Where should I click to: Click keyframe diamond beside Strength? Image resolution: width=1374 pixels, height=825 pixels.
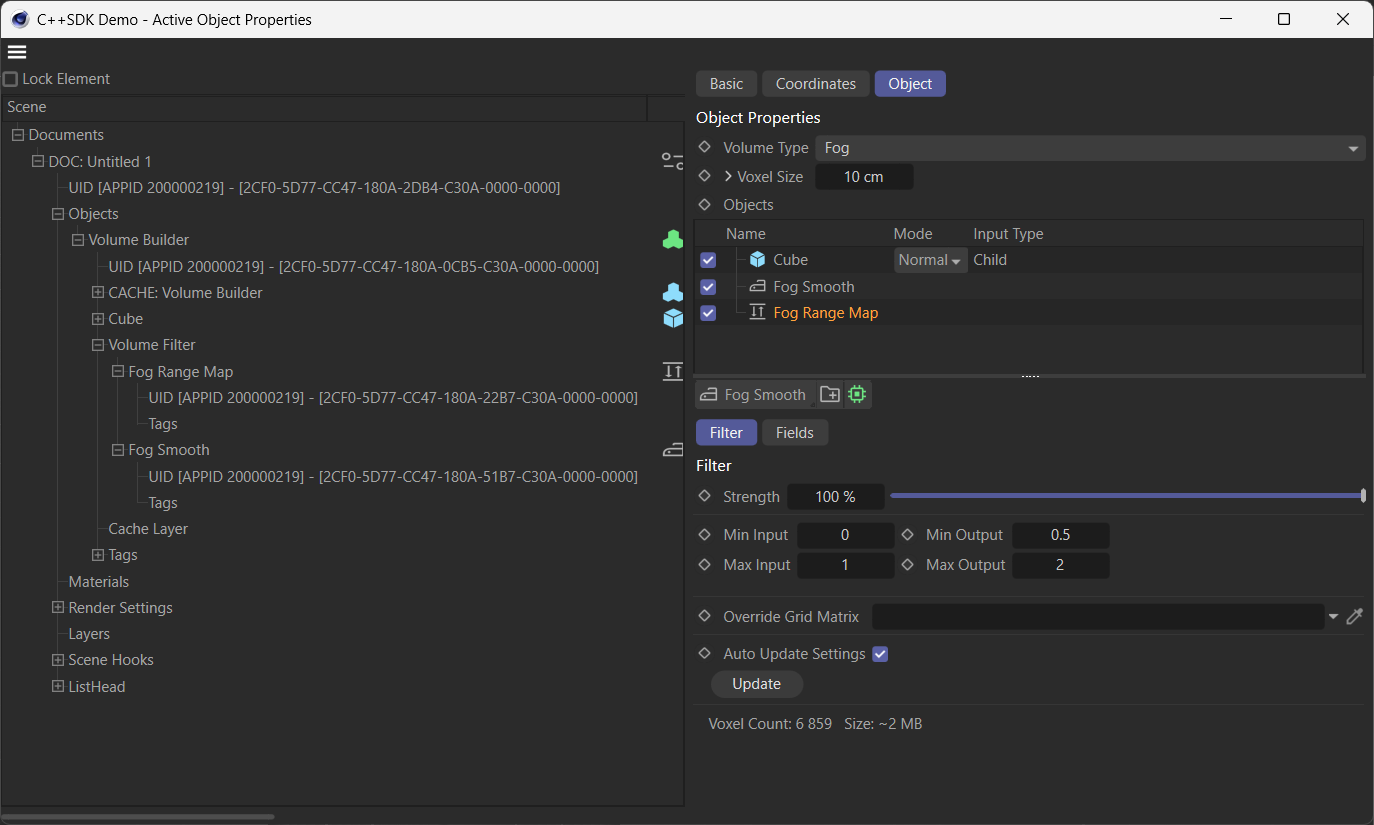[704, 496]
